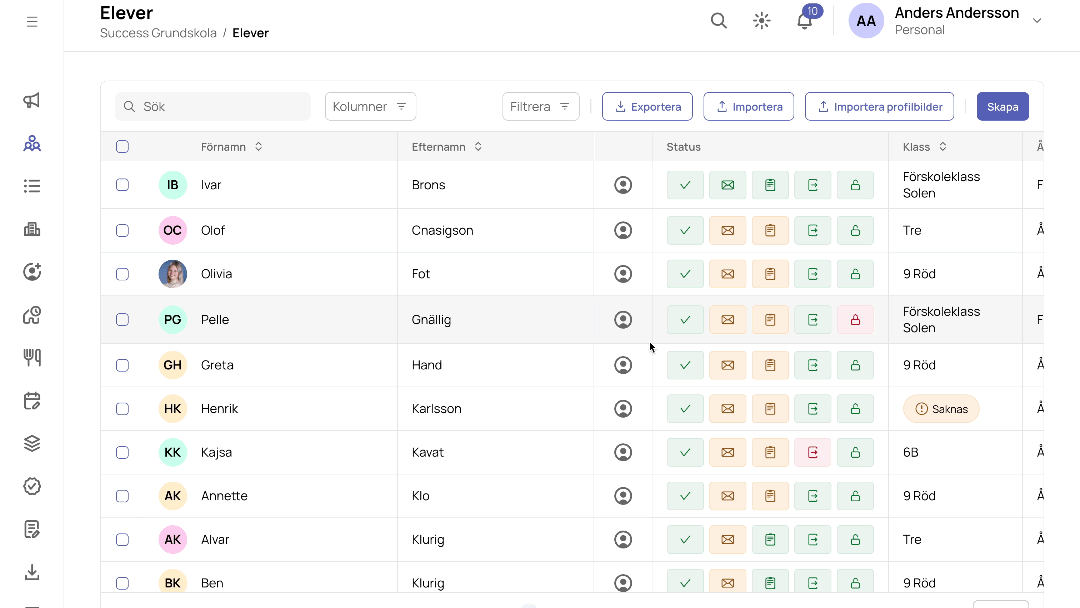Screen dimensions: 1080x608
Task: Open the layers stack sidebar icon
Action: tap(32, 443)
